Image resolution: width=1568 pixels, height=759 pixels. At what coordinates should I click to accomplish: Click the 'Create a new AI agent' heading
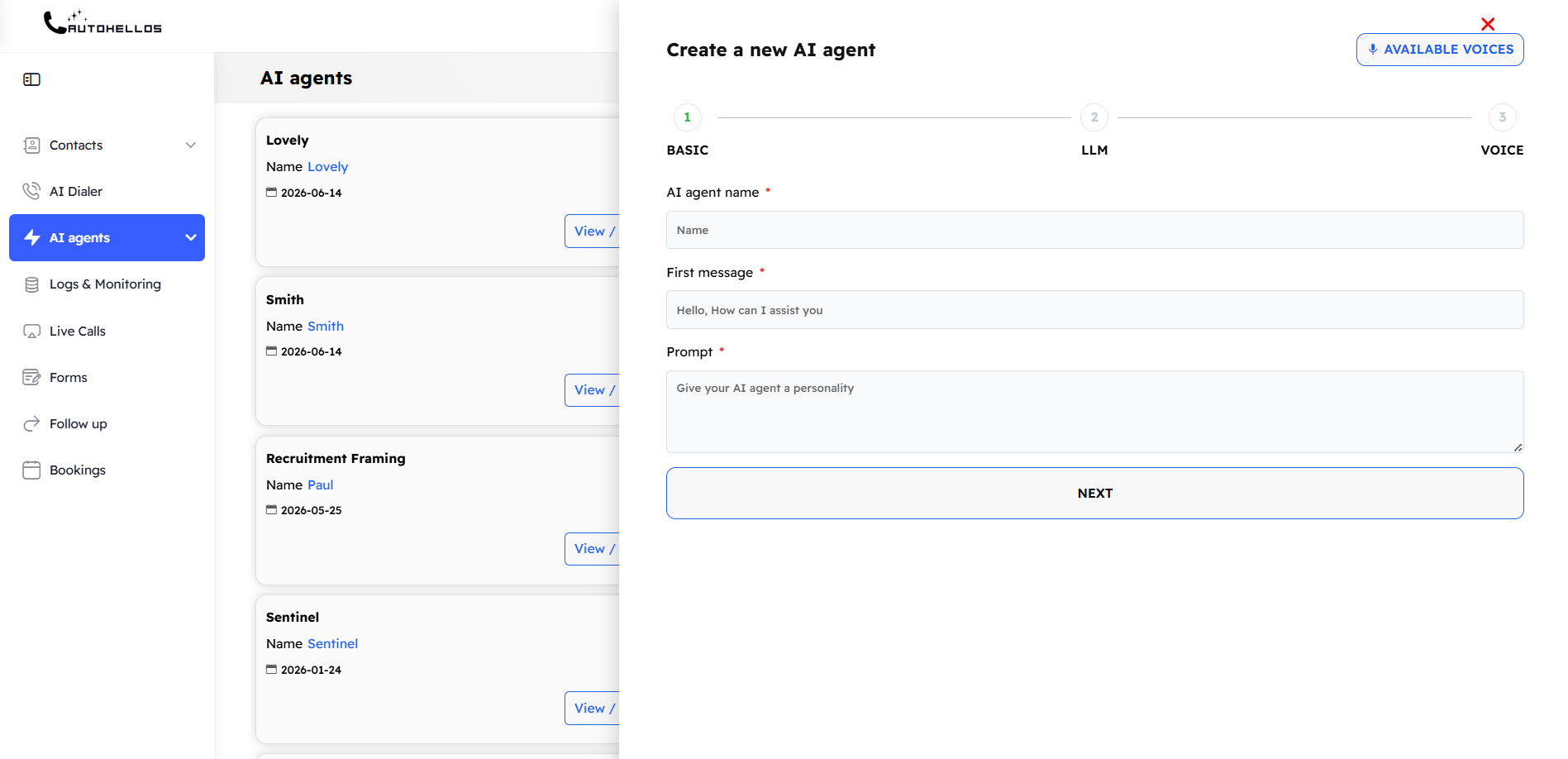[771, 50]
